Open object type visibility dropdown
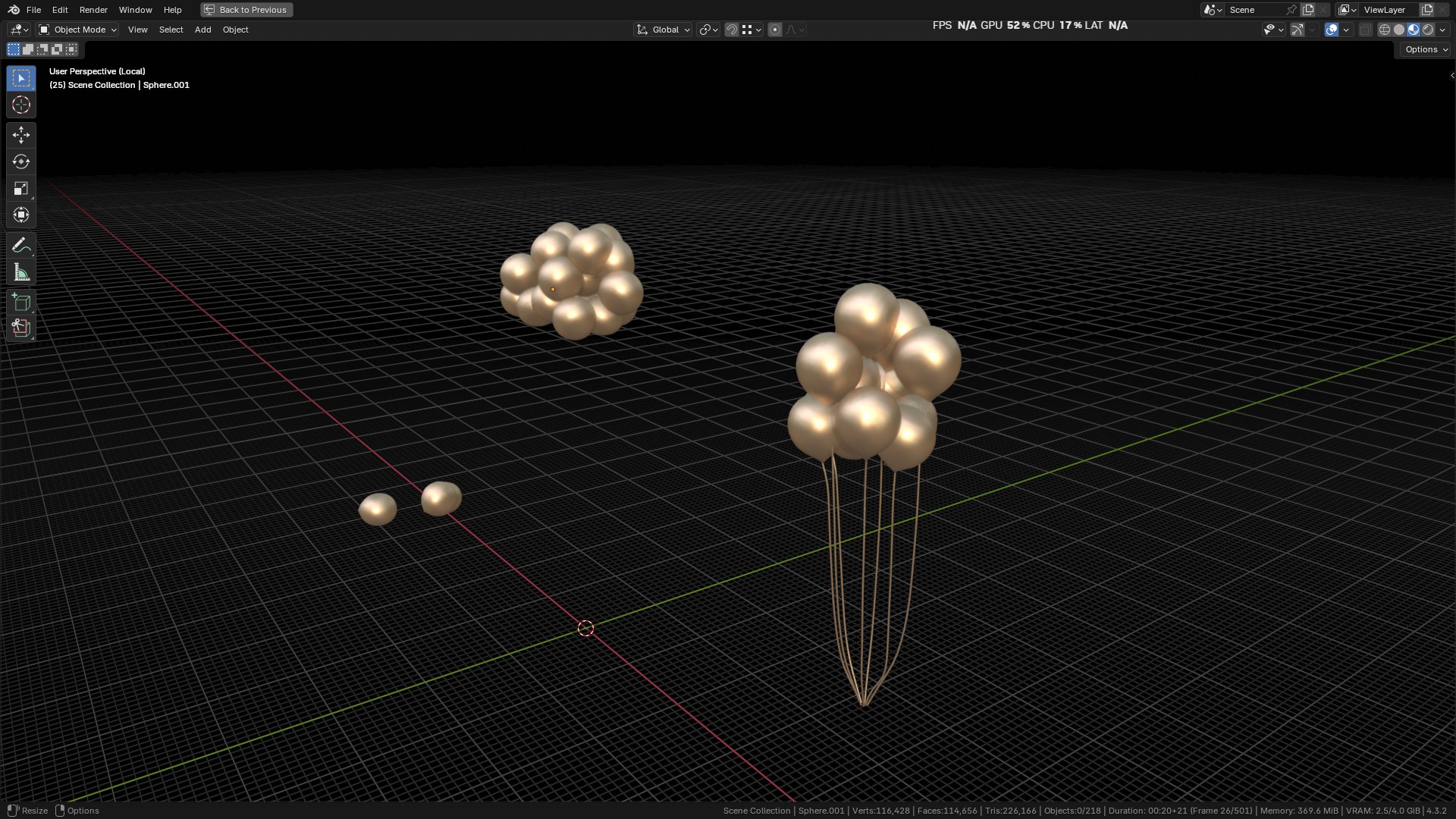 point(1273,30)
